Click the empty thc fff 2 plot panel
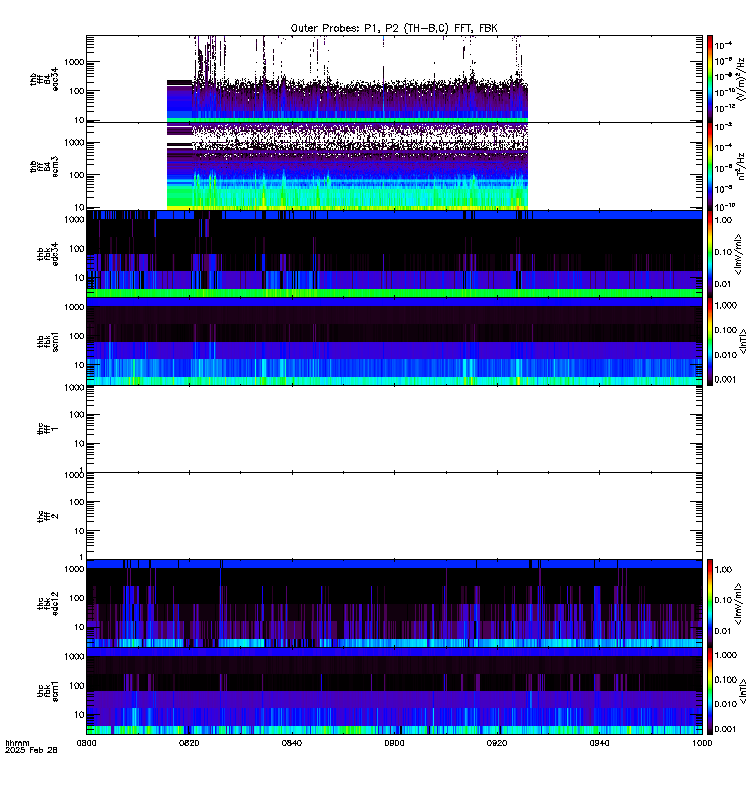The height and width of the screenshot is (800, 750). [394, 516]
